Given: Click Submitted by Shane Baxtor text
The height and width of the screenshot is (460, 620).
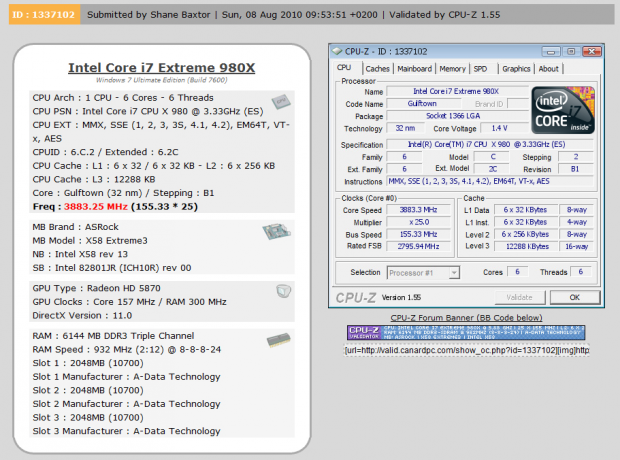Looking at the screenshot, I should coord(149,15).
